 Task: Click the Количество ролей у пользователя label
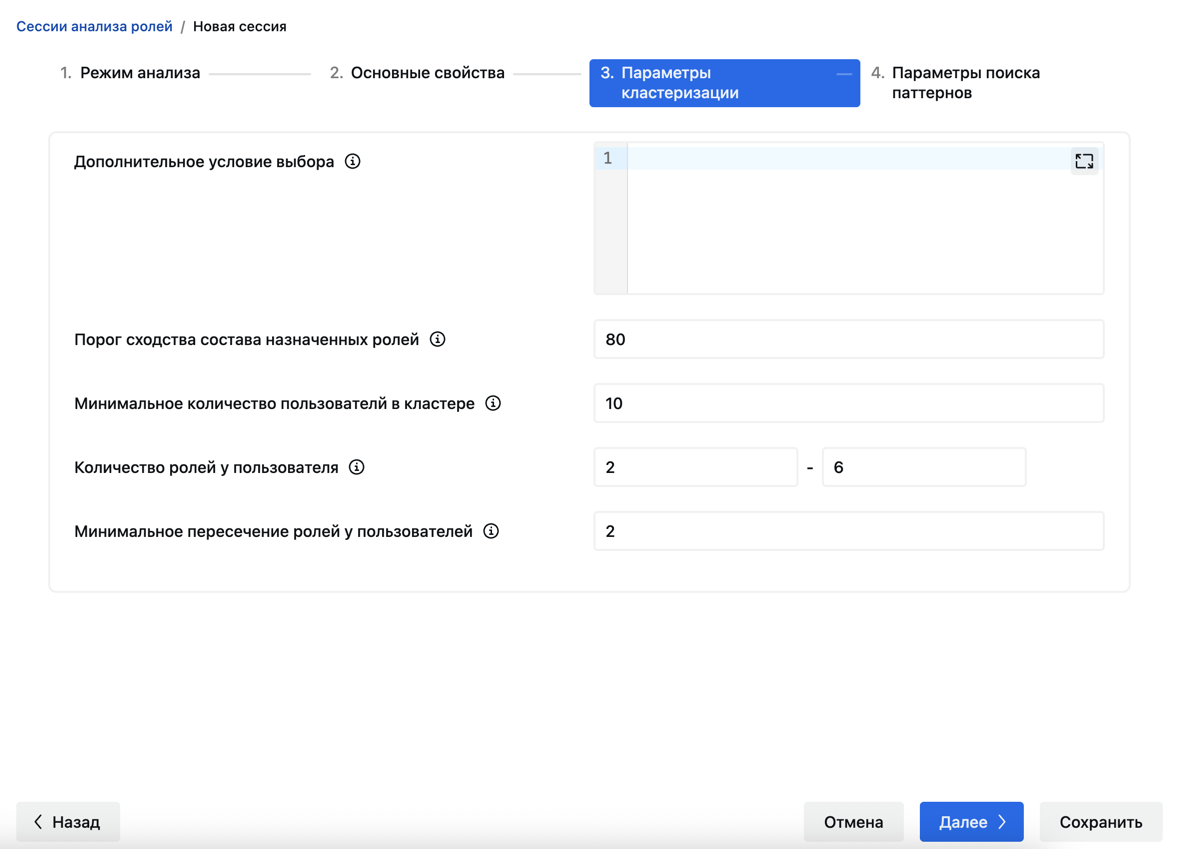point(206,467)
